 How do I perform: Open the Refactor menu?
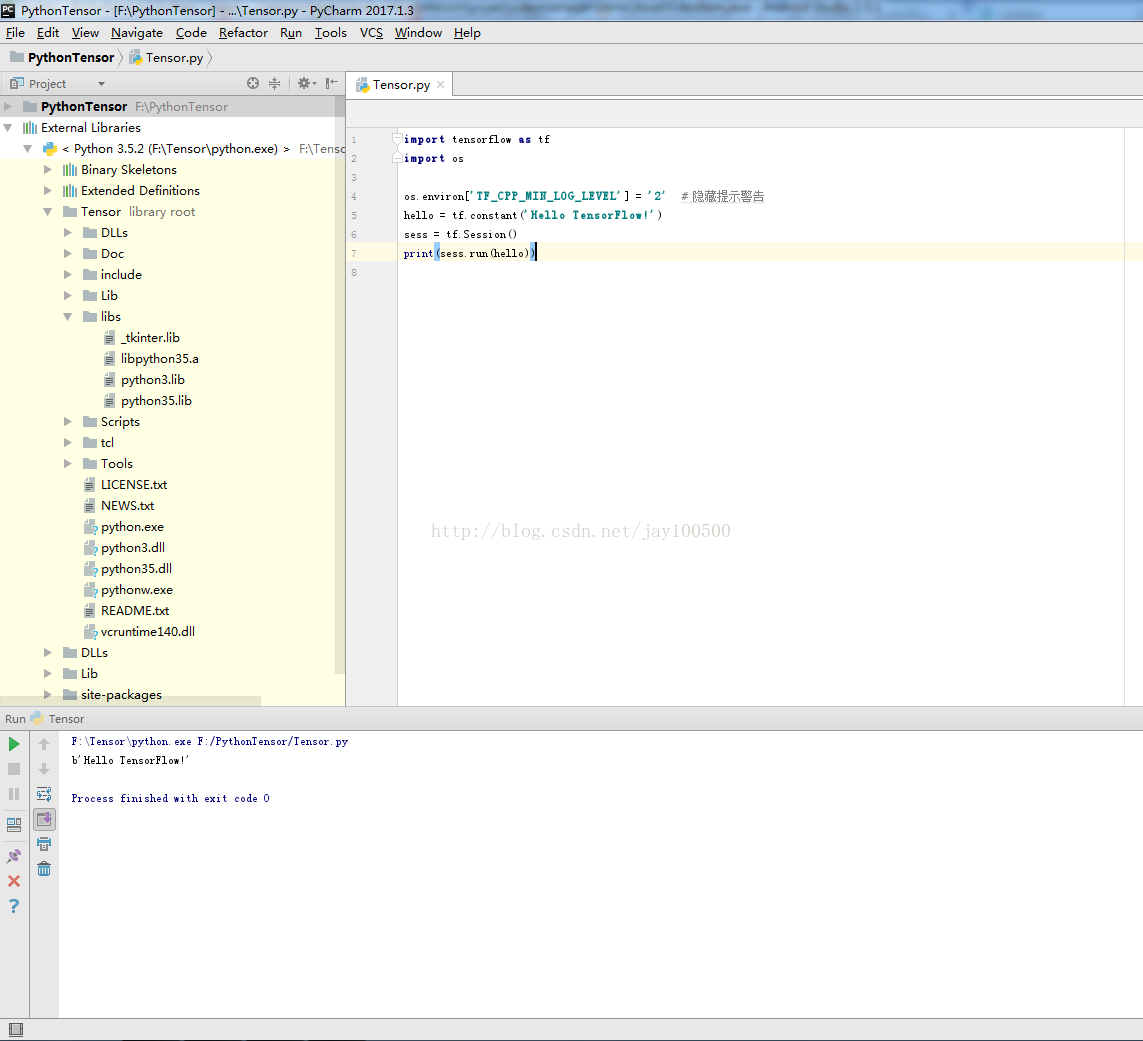pyautogui.click(x=243, y=33)
